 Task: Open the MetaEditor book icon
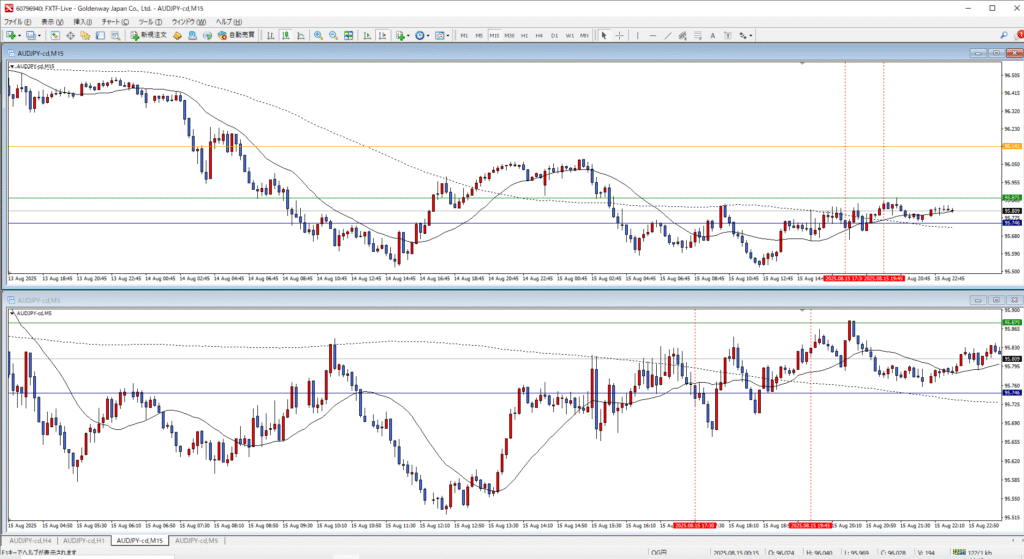pyautogui.click(x=177, y=35)
